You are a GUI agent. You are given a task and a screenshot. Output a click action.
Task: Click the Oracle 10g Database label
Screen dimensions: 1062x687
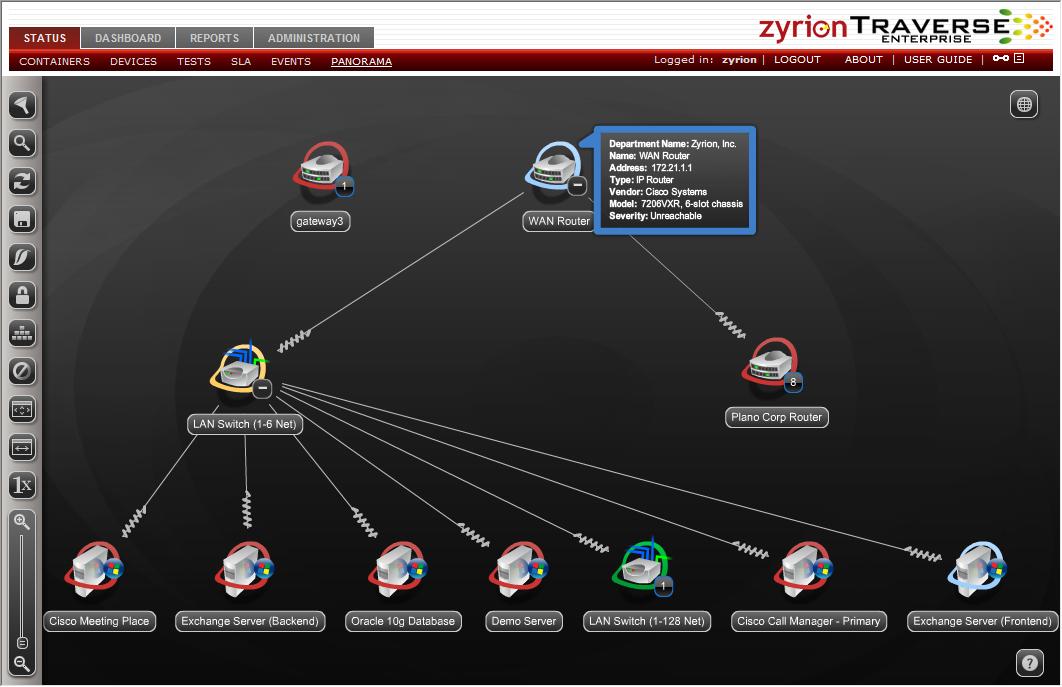tap(403, 621)
